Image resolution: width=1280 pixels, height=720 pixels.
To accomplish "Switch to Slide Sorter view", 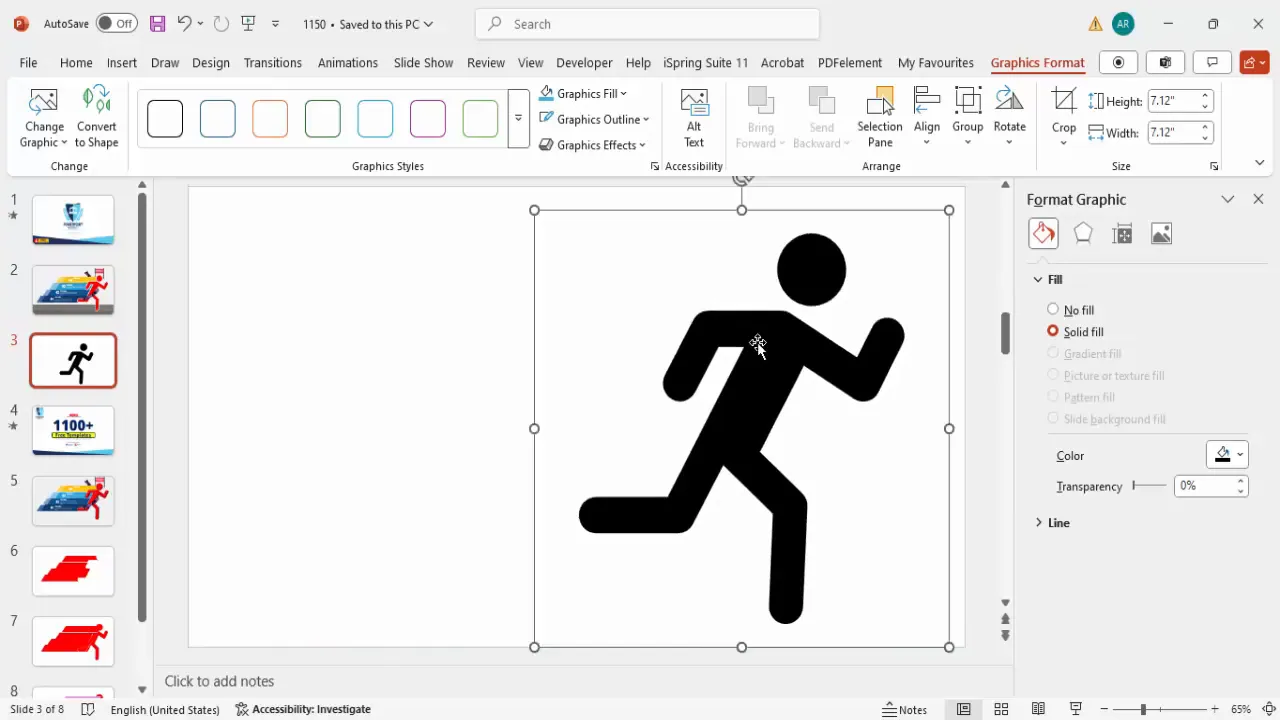I will (x=1001, y=709).
